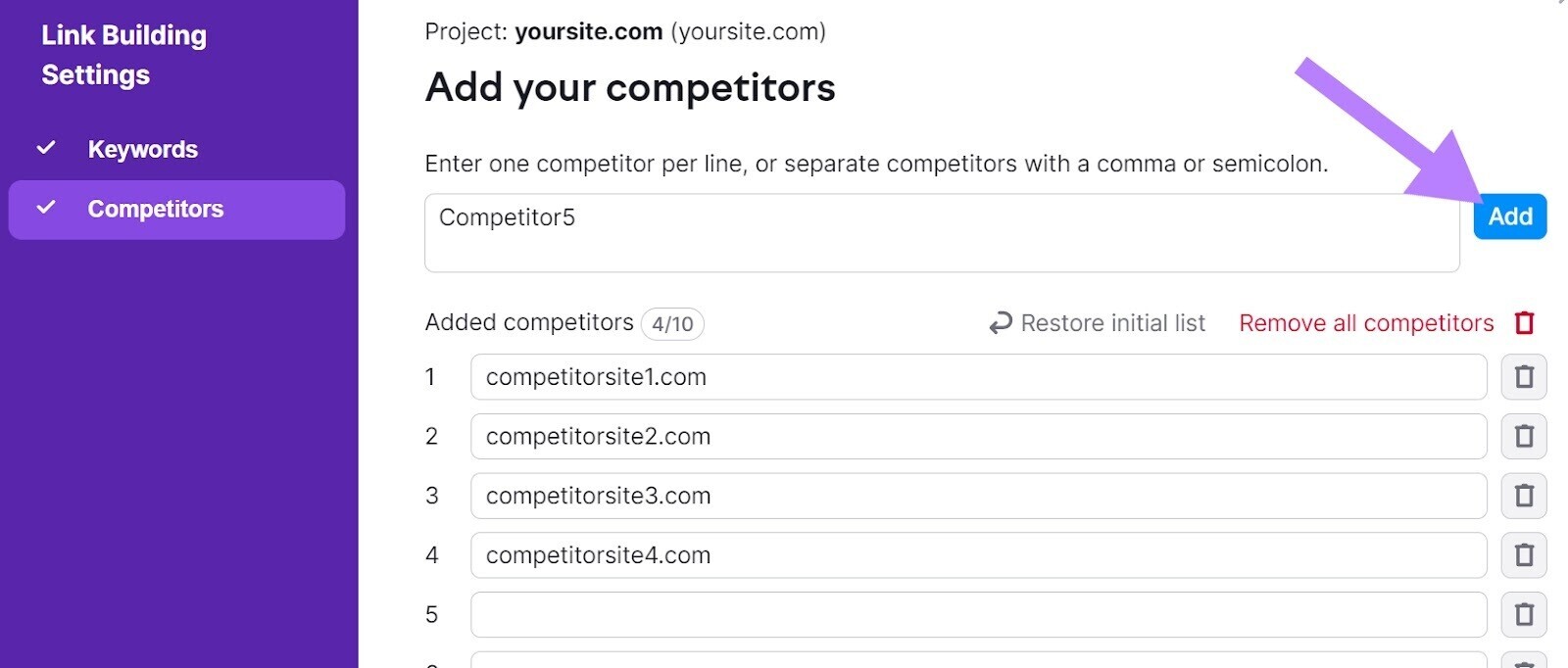
Task: Click the Competitor5 text input area
Action: point(941,231)
